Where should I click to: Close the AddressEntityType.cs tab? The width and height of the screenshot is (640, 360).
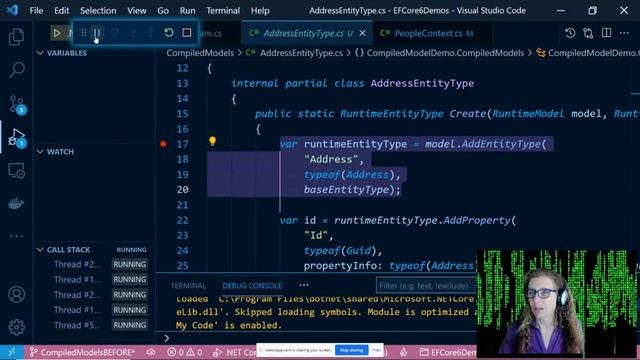pos(362,33)
